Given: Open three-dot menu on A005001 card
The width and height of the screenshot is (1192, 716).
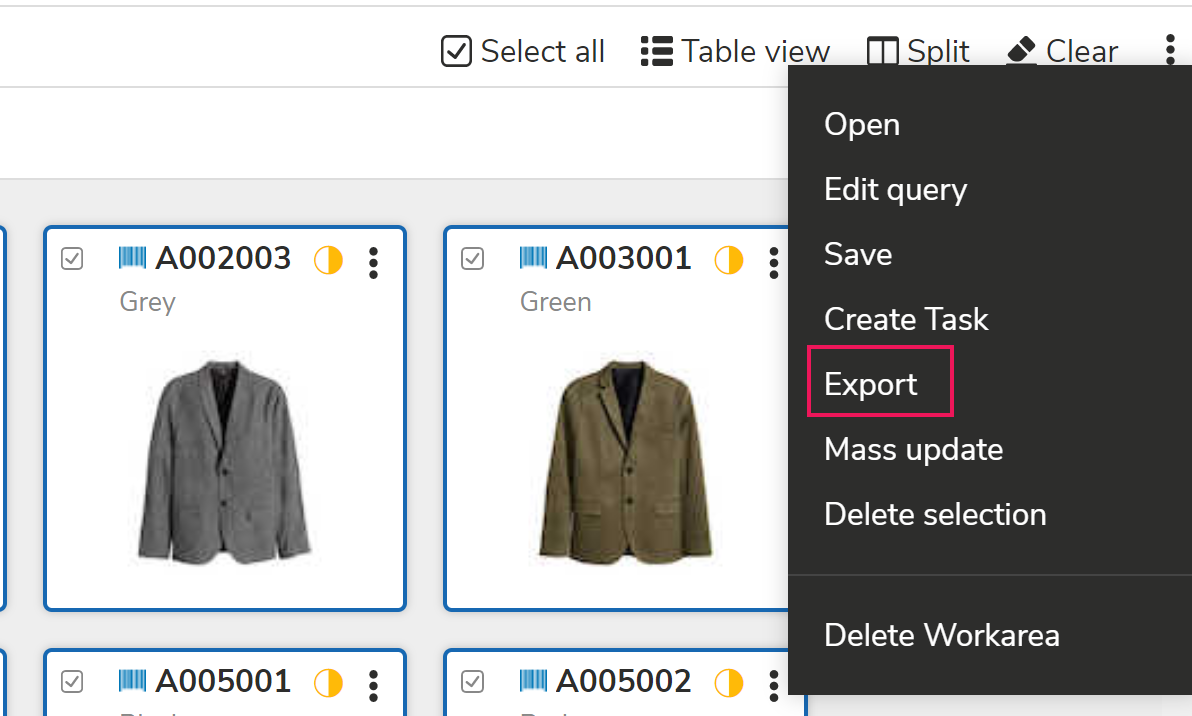Looking at the screenshot, I should 373,686.
